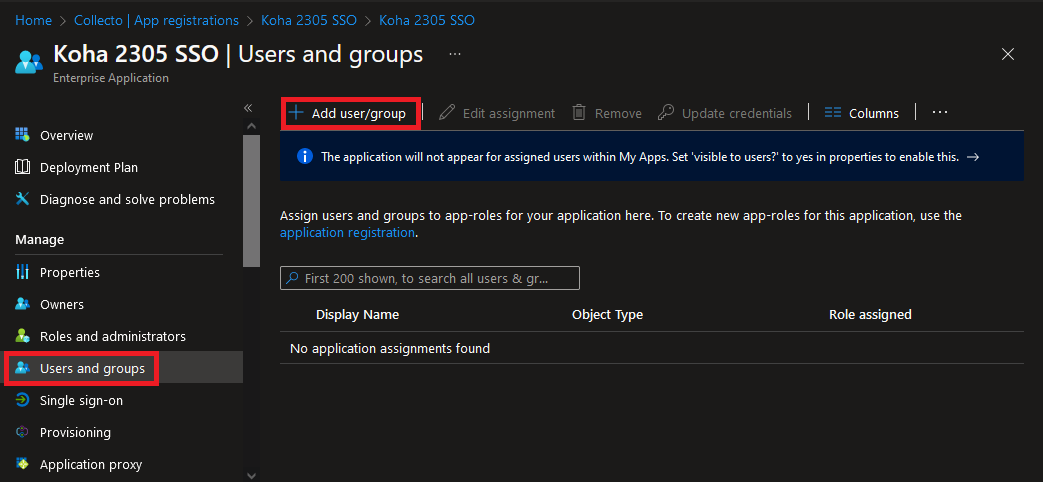
Task: Click the Columns button label
Action: pos(873,114)
